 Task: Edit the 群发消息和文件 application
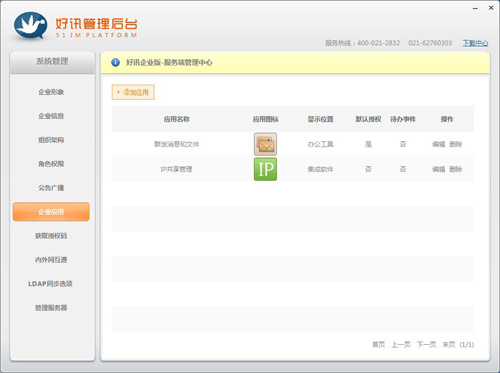click(438, 144)
